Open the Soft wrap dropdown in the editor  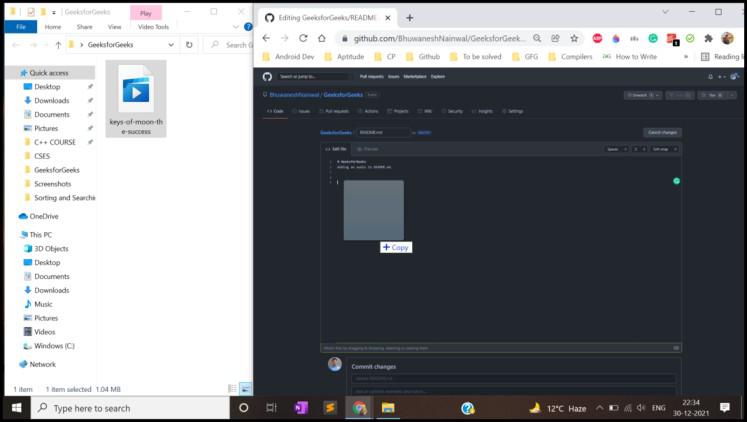[665, 149]
